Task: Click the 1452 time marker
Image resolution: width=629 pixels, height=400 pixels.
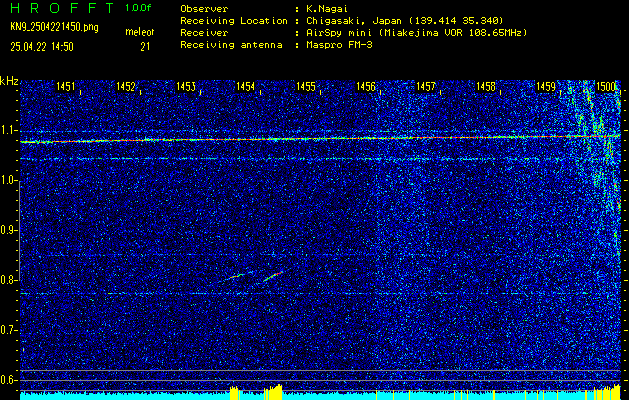Action: (126, 86)
